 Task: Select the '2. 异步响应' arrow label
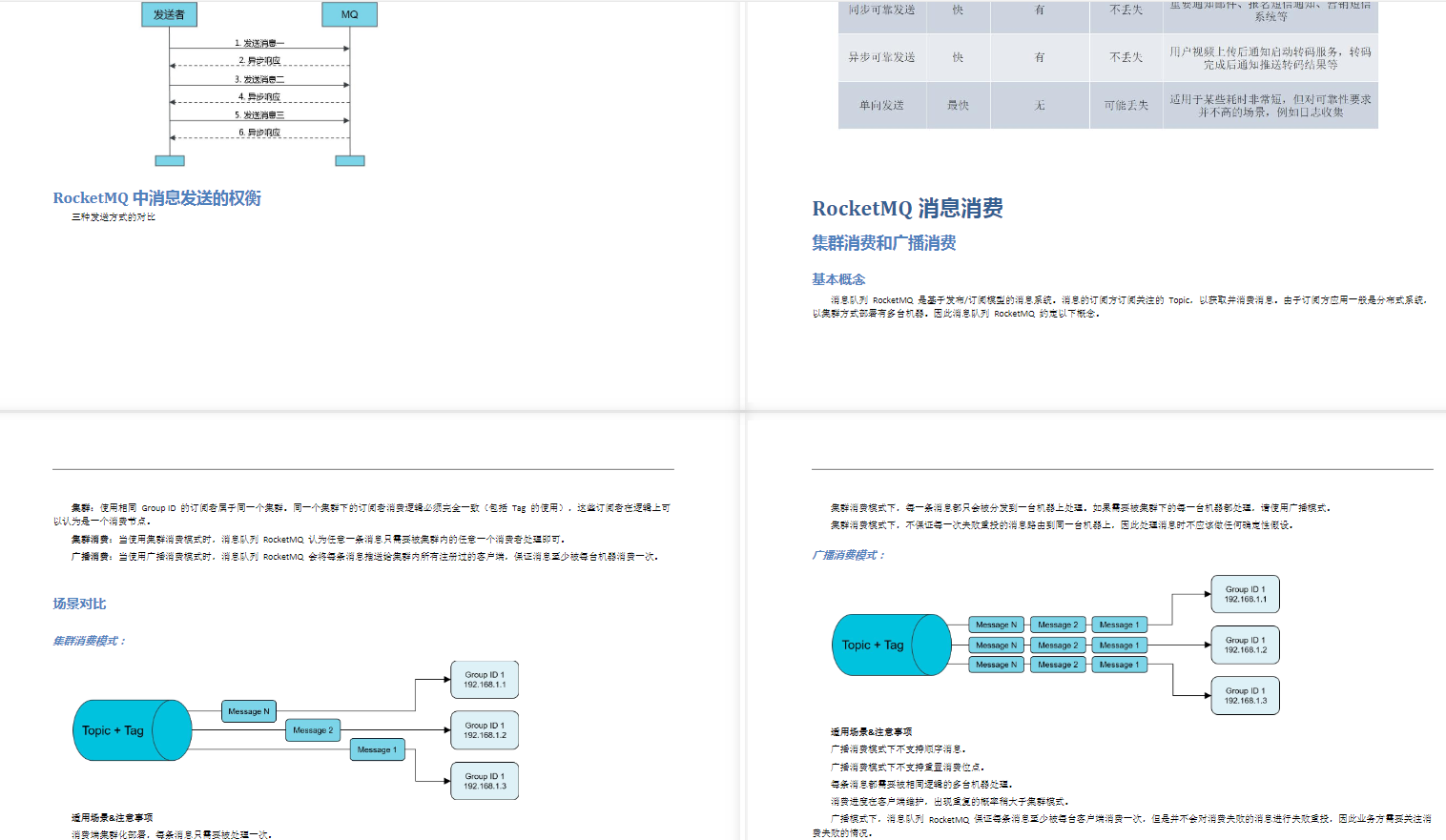point(259,61)
